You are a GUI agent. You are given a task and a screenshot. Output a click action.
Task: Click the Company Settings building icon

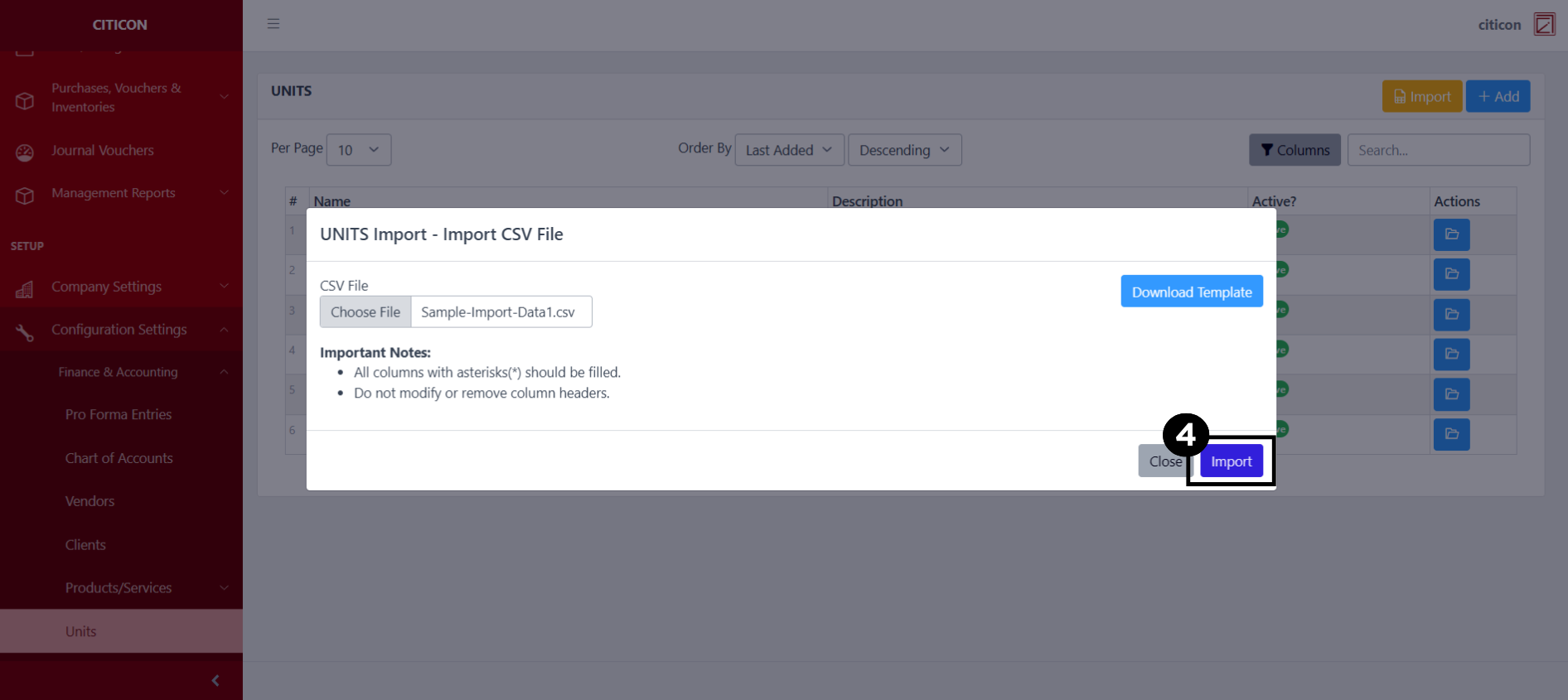25,288
